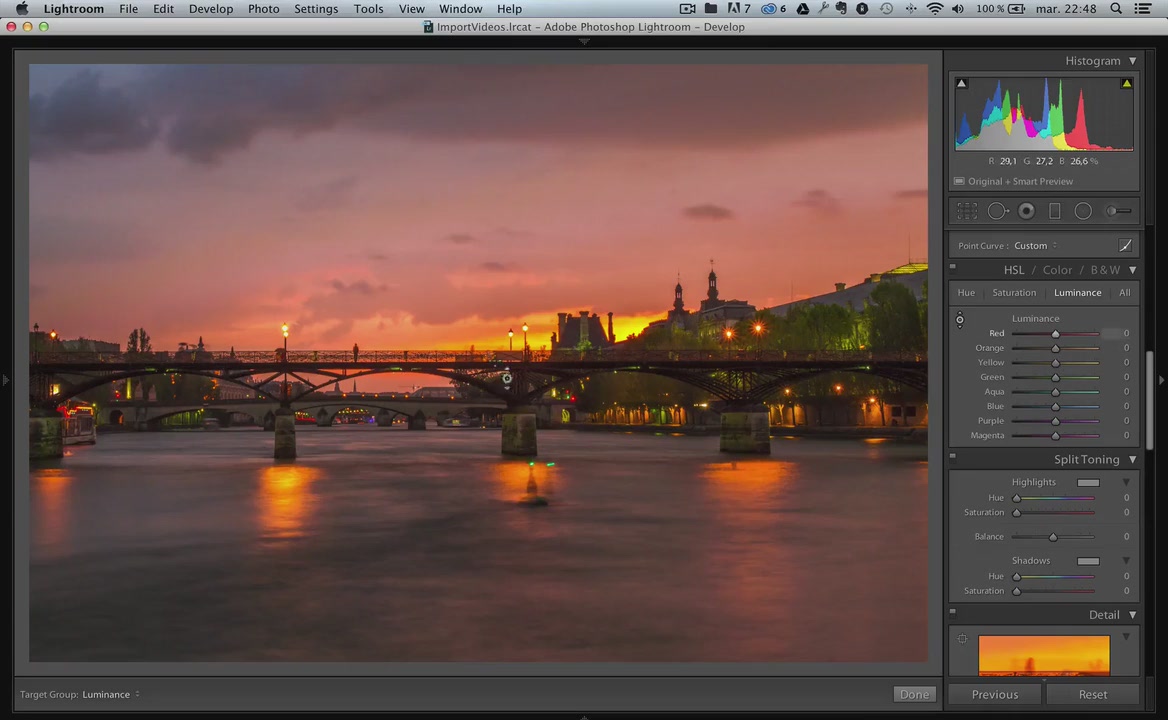Click the Previous button
This screenshot has height=720, width=1168.
(994, 695)
